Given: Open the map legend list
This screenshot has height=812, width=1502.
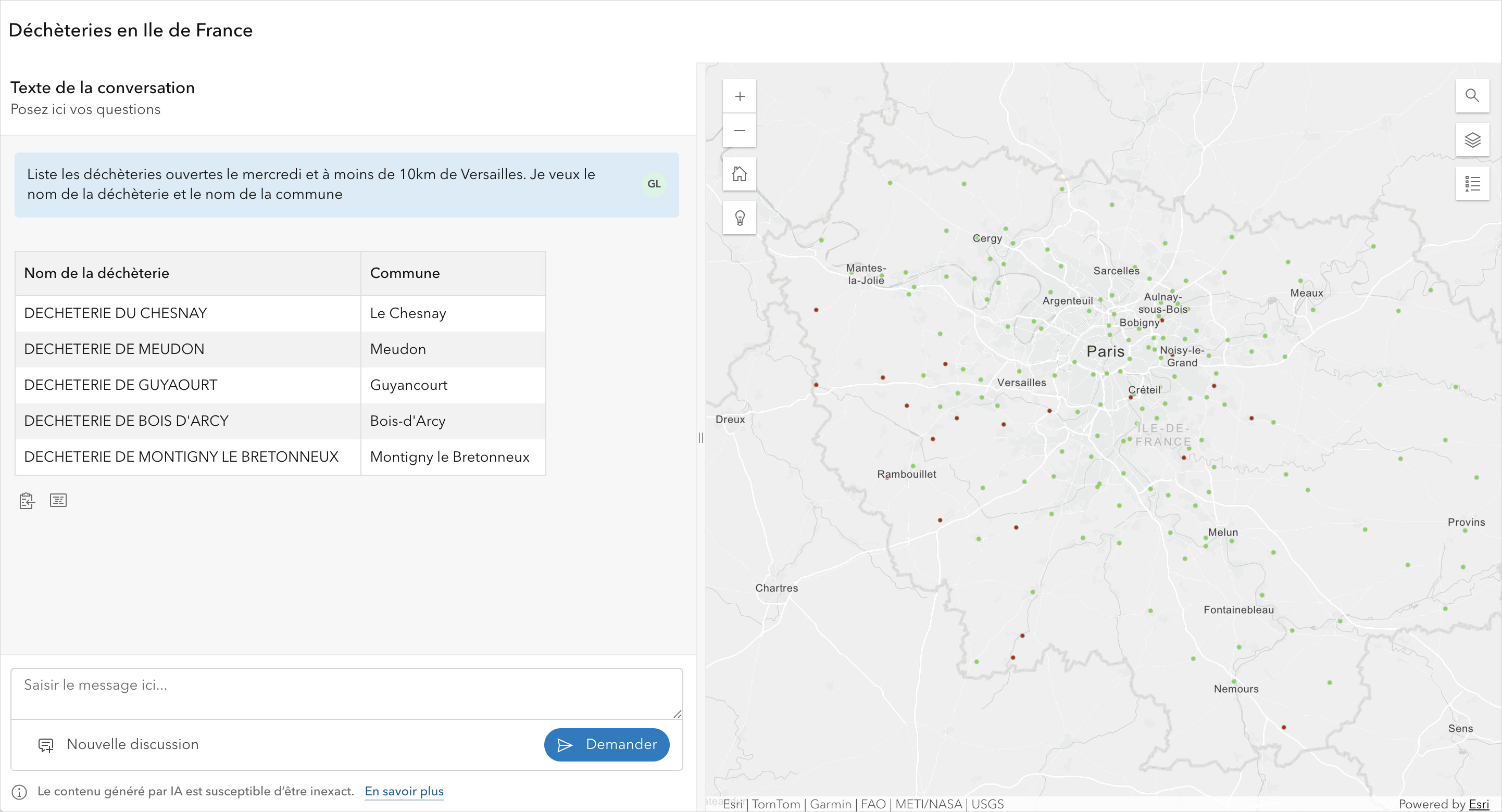Looking at the screenshot, I should pos(1472,184).
